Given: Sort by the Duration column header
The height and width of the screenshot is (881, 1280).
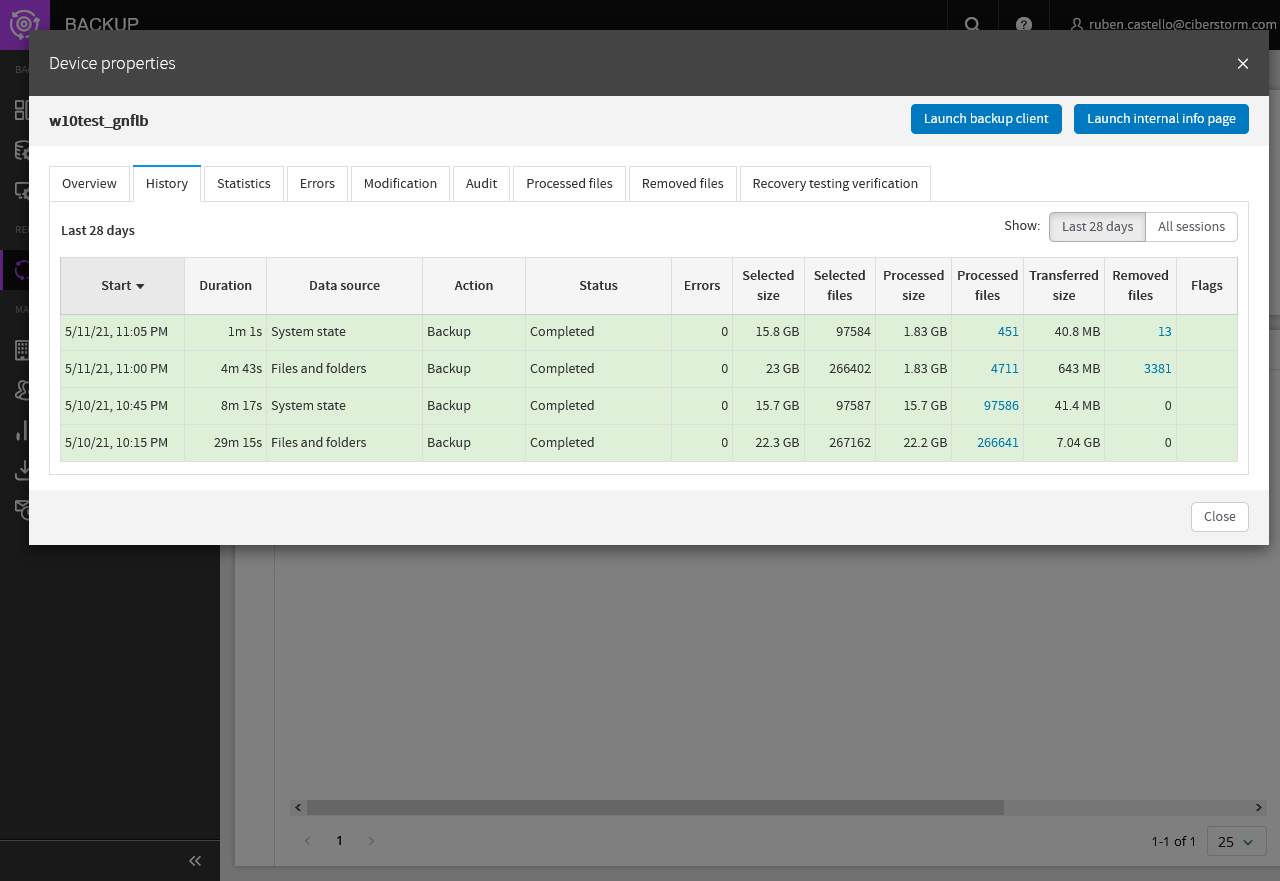Looking at the screenshot, I should pyautogui.click(x=225, y=286).
